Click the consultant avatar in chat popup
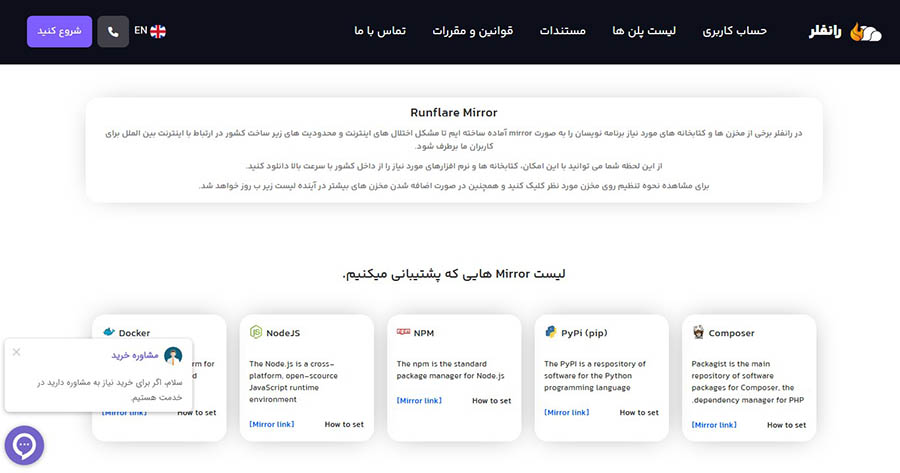 [173, 355]
